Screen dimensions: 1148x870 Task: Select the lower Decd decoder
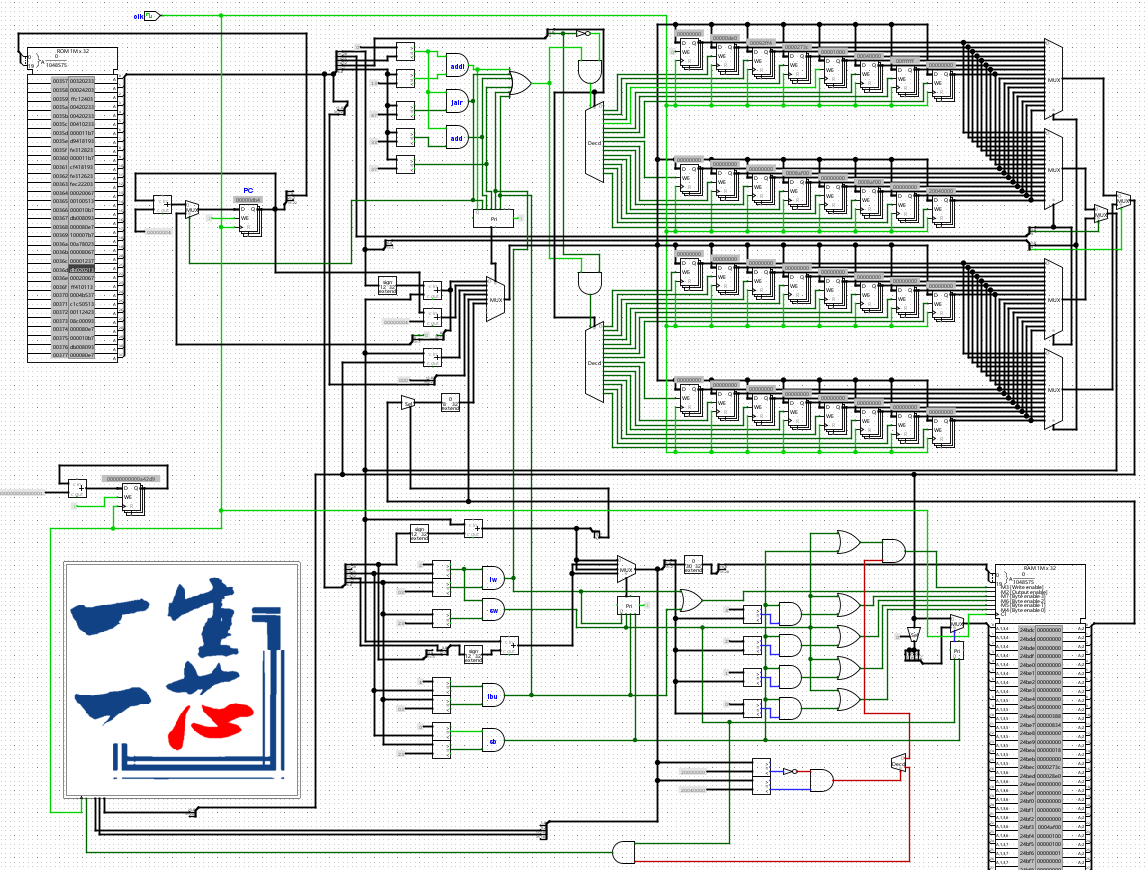pyautogui.click(x=594, y=362)
